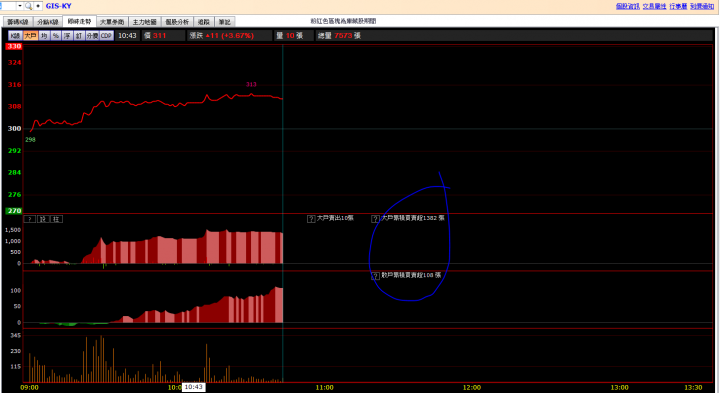This screenshot has width=720, height=393.
Task: Click the 個股資訊 link
Action: (x=628, y=6)
